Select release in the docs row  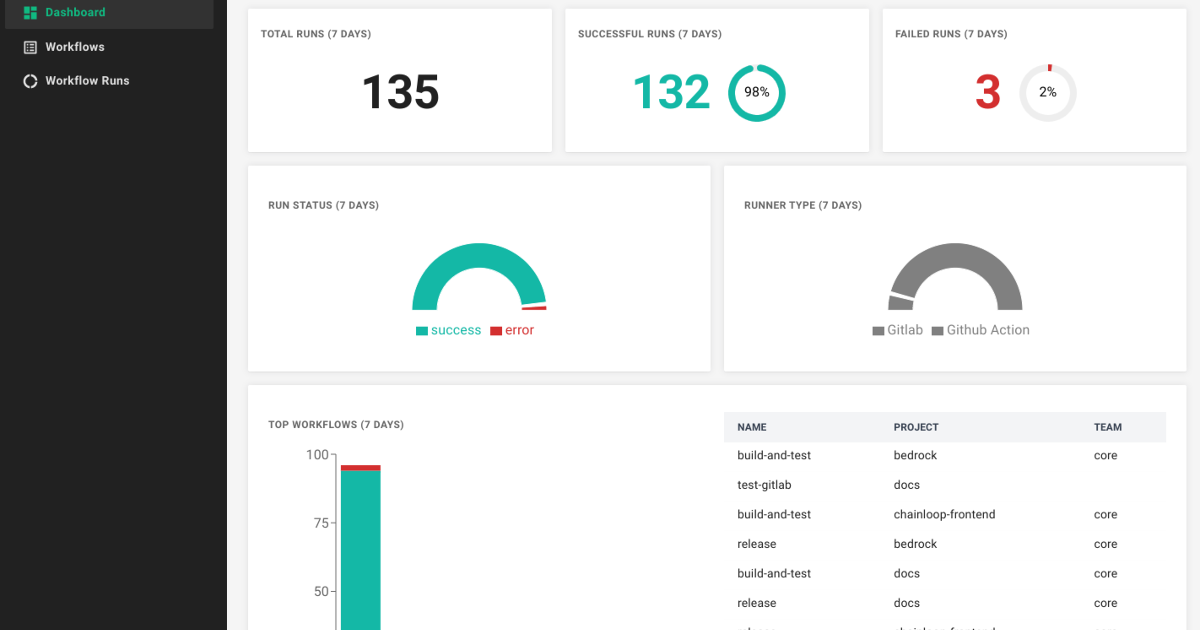[x=757, y=603]
